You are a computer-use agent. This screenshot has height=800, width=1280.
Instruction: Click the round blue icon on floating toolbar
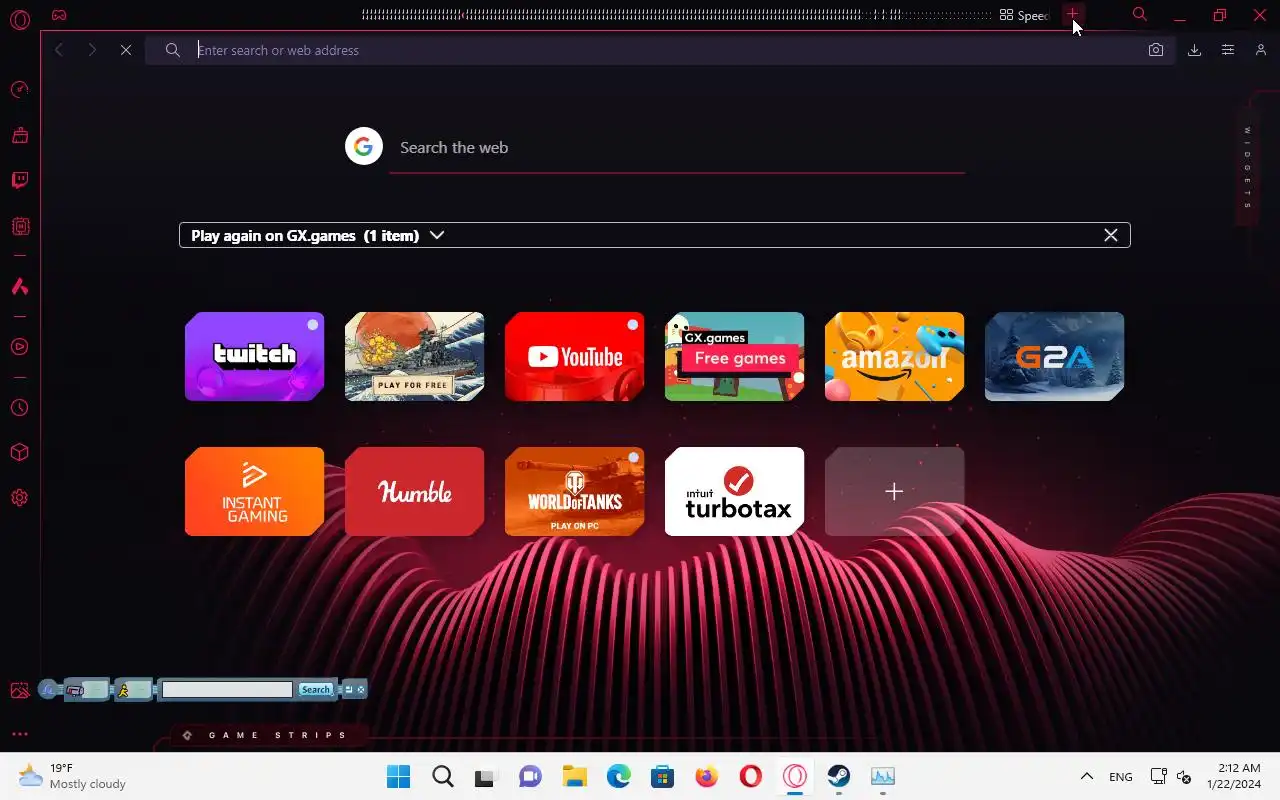click(x=48, y=689)
